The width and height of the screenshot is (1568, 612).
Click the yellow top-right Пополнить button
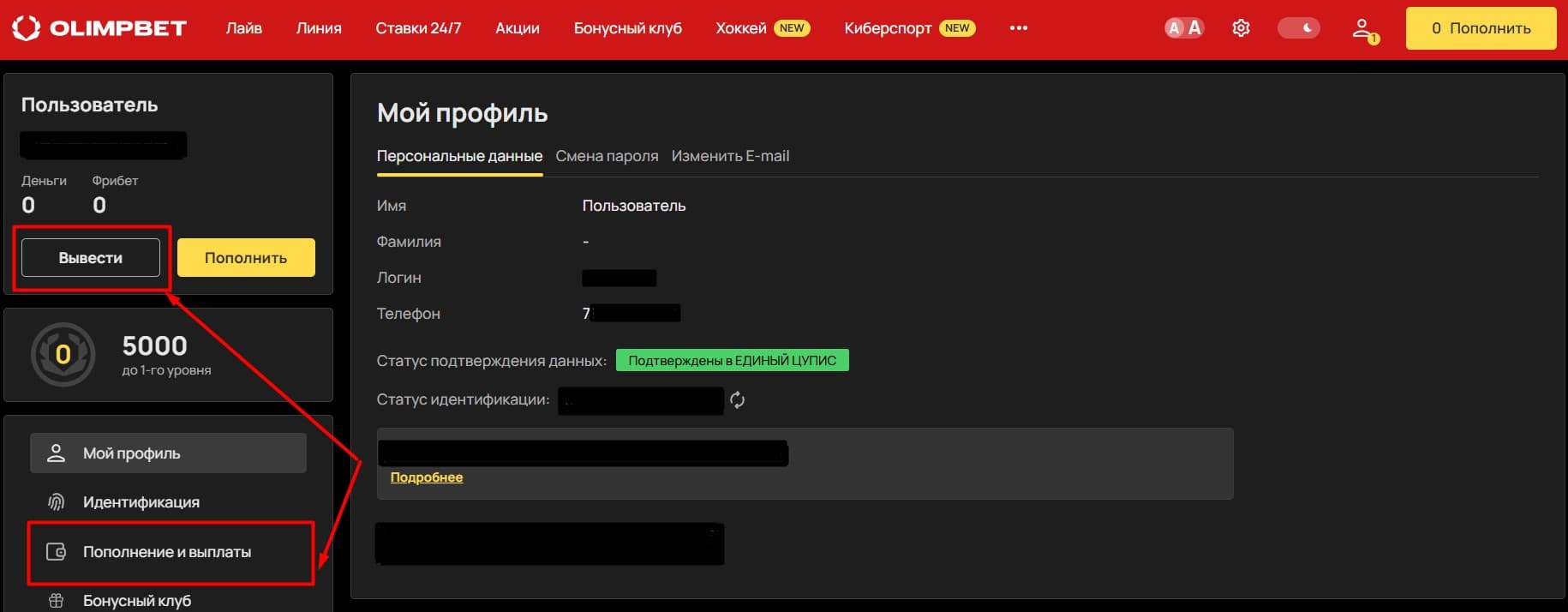click(x=1481, y=28)
